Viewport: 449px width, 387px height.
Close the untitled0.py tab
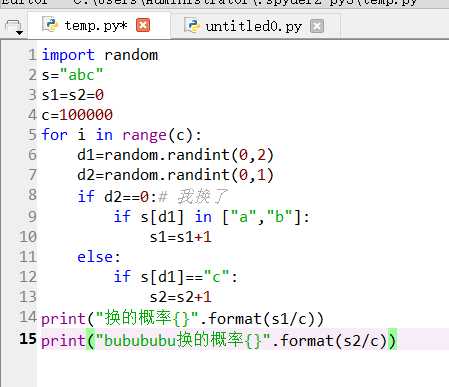(317, 26)
